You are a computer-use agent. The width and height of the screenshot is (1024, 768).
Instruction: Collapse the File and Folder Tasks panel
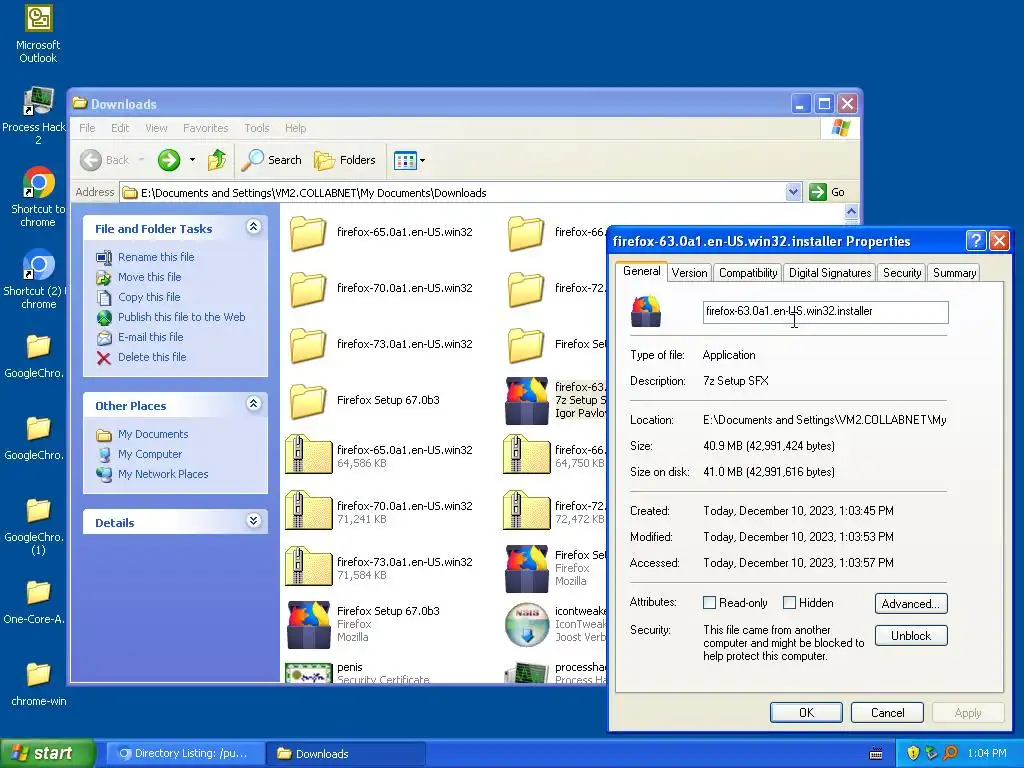253,227
